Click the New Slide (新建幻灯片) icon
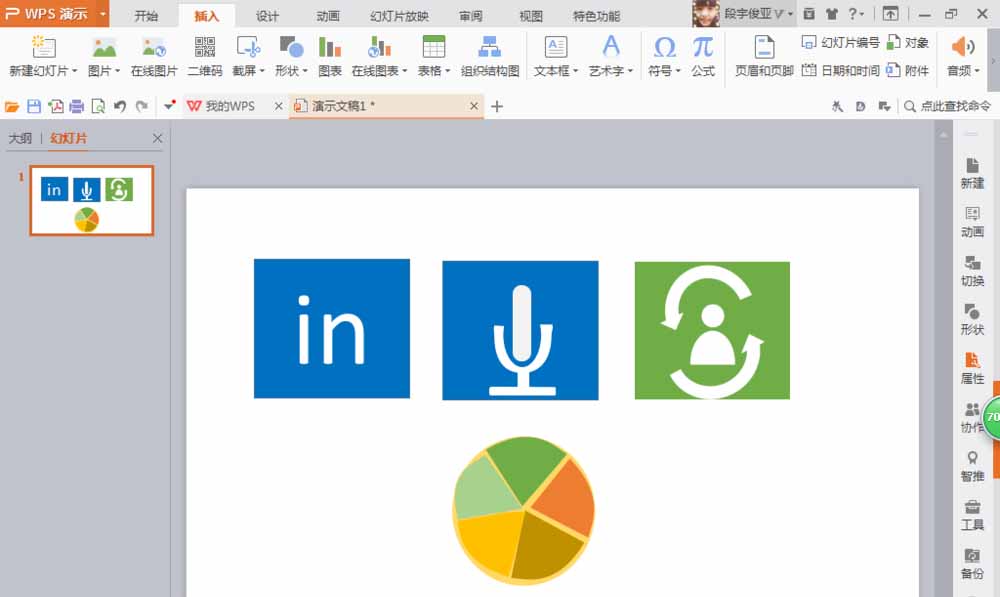This screenshot has width=1000, height=597. [x=43, y=47]
